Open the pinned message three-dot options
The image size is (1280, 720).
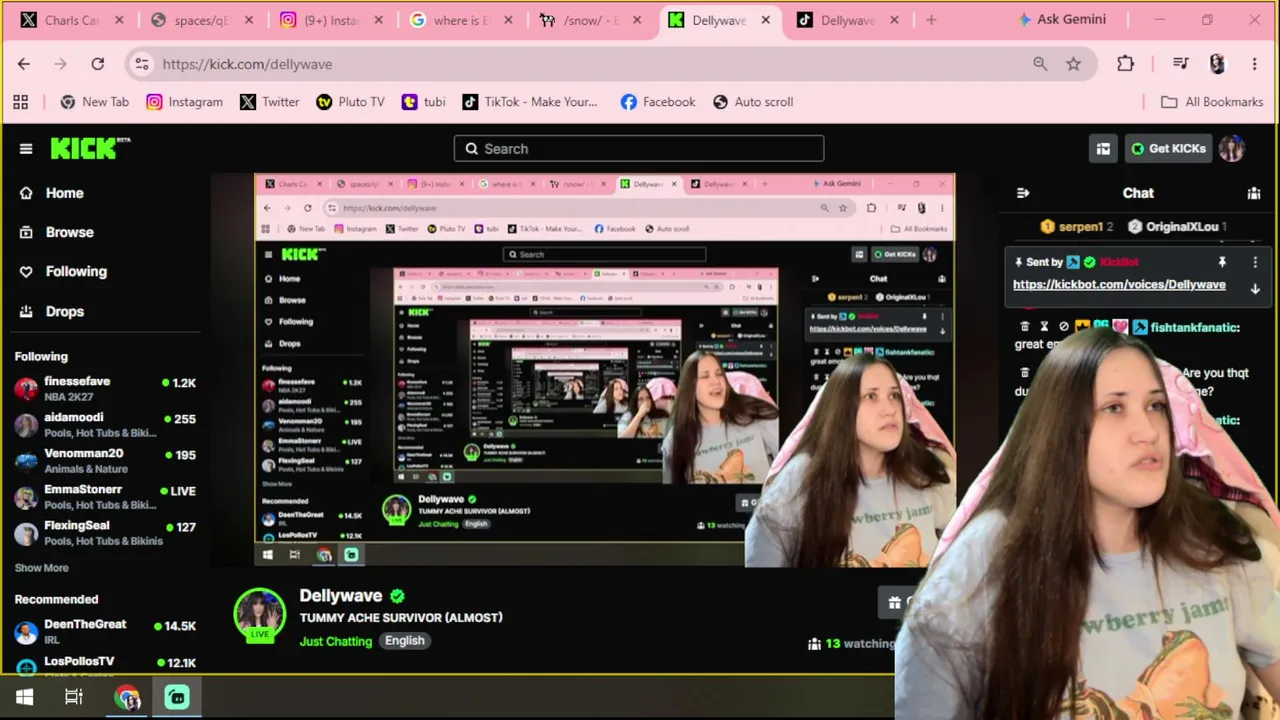point(1255,262)
